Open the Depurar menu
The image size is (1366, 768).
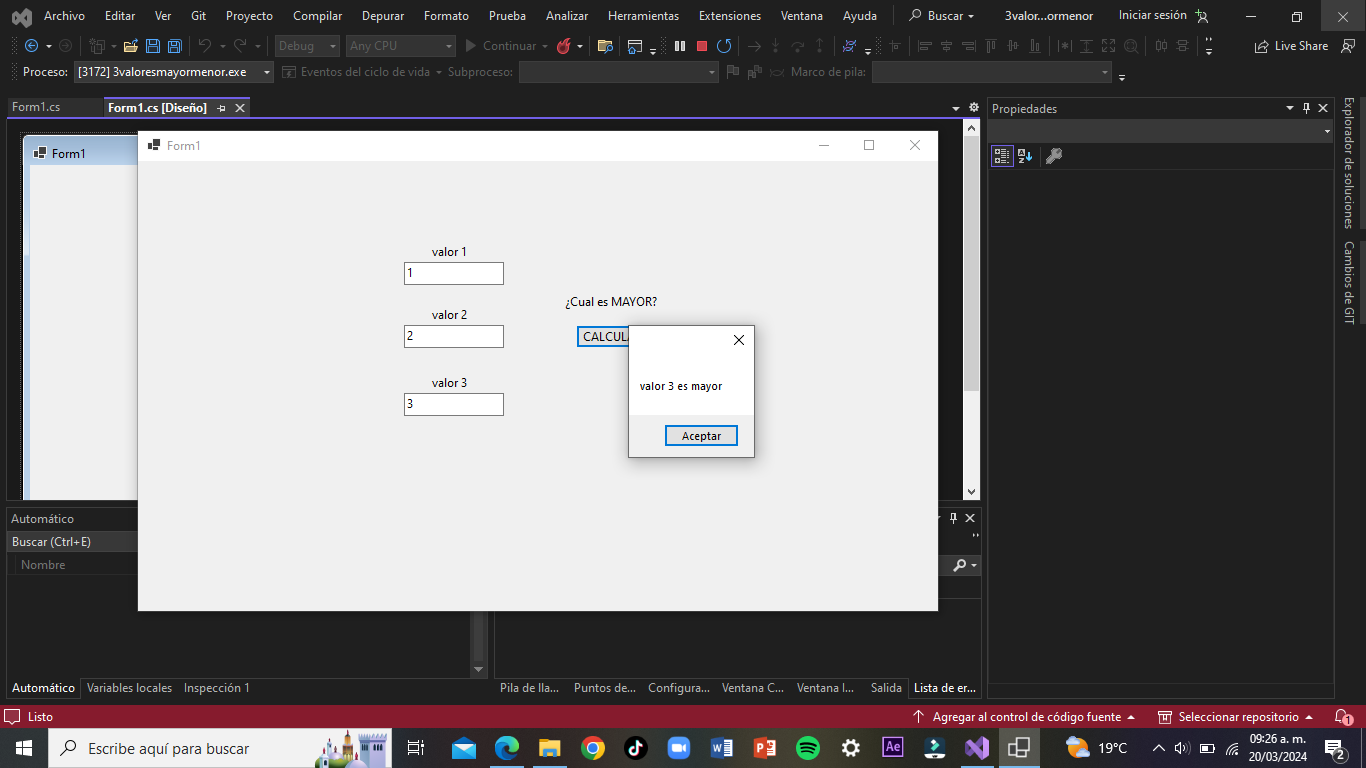pyautogui.click(x=383, y=16)
